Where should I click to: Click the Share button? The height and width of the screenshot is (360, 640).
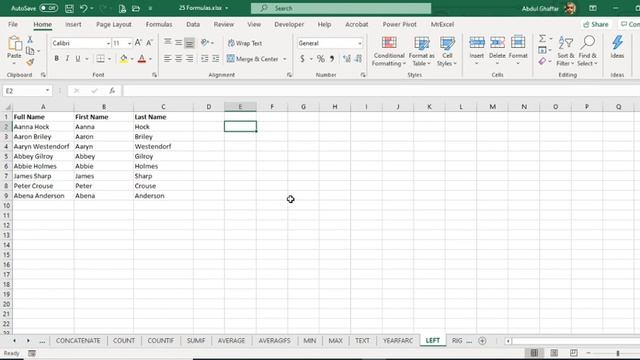click(x=596, y=24)
